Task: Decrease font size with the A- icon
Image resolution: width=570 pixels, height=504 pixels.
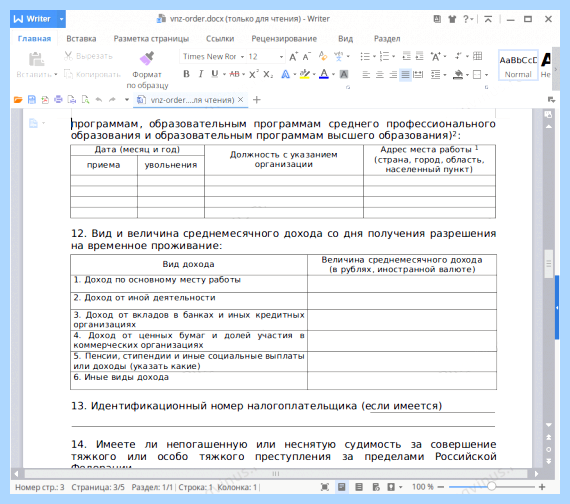Action: (307, 57)
